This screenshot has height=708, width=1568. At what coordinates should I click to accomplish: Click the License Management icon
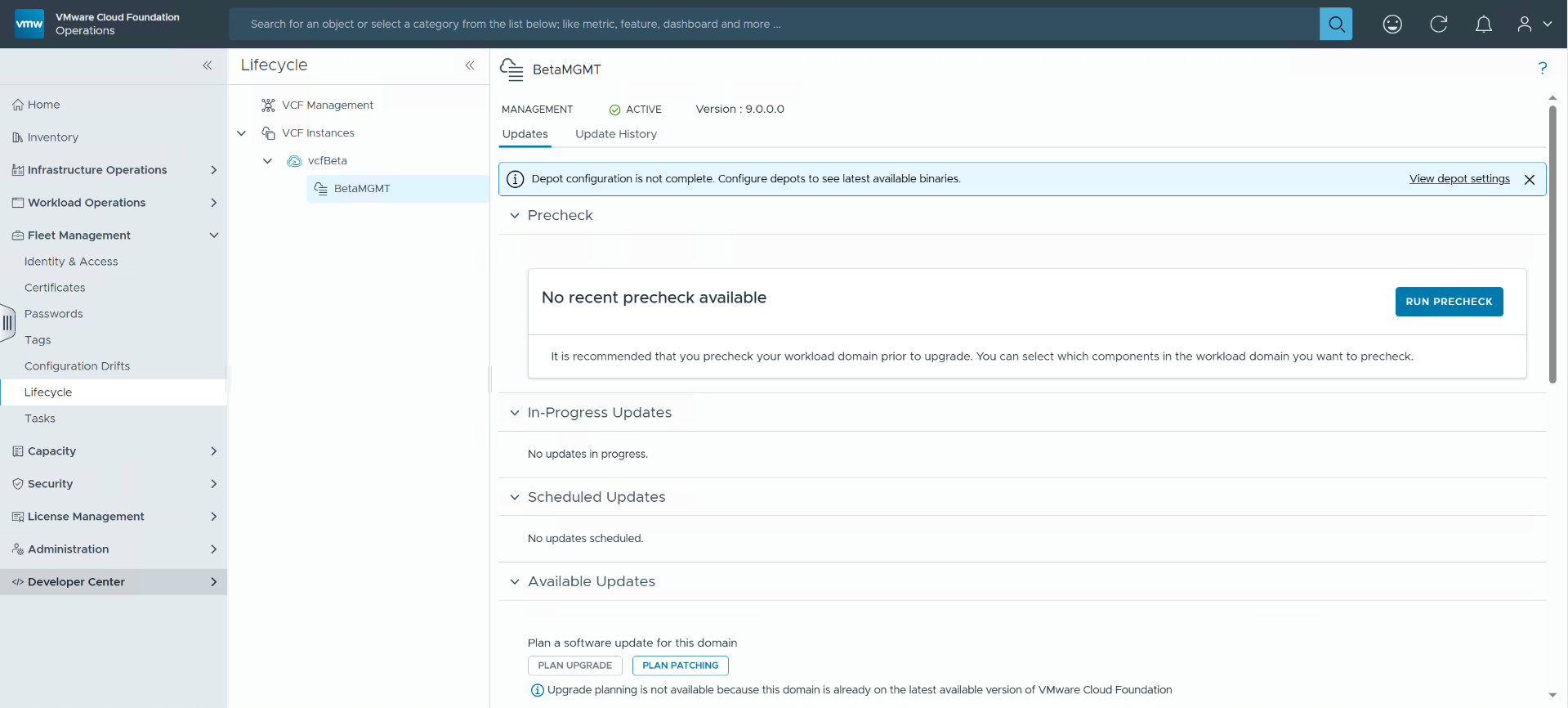(18, 517)
